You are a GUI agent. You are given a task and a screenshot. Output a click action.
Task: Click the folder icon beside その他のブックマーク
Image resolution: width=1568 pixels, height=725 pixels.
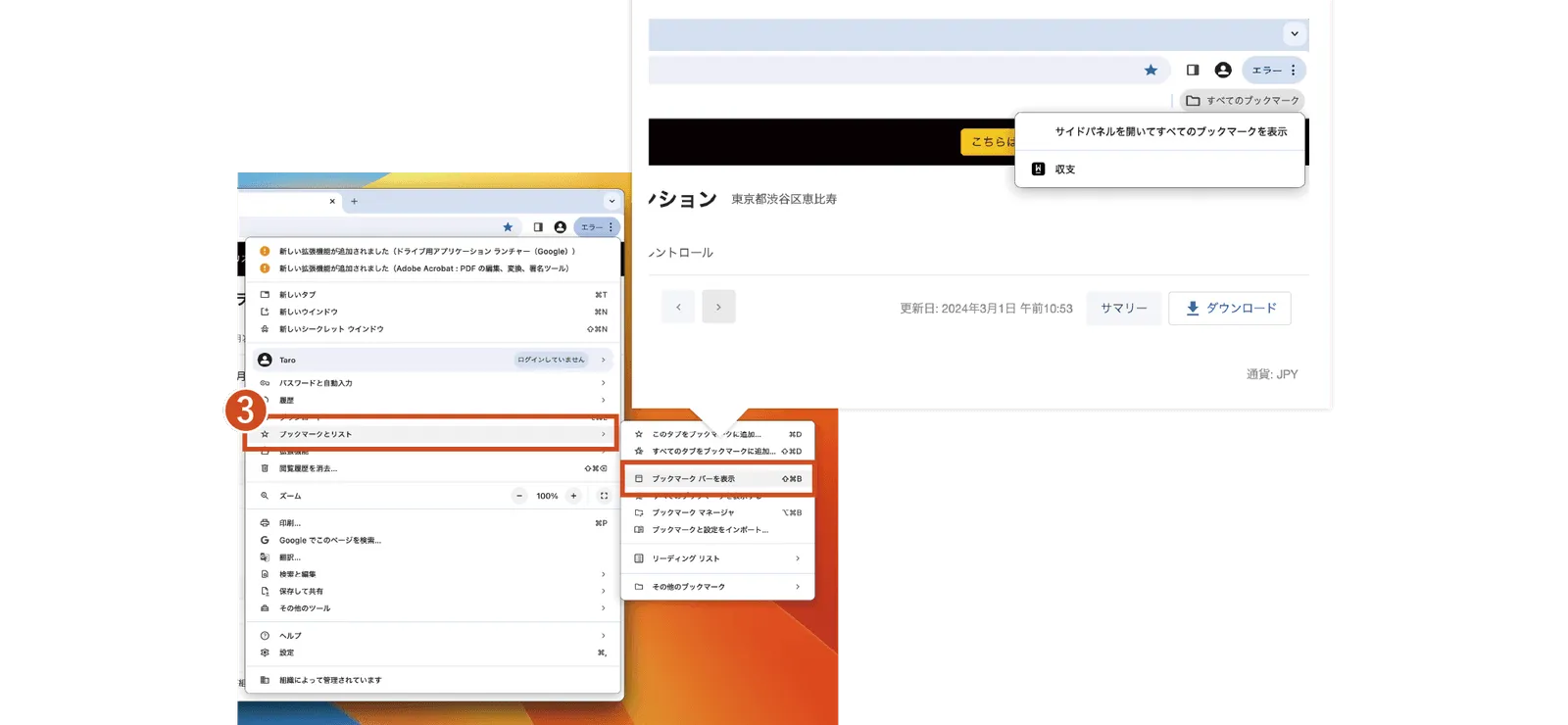[x=639, y=587]
